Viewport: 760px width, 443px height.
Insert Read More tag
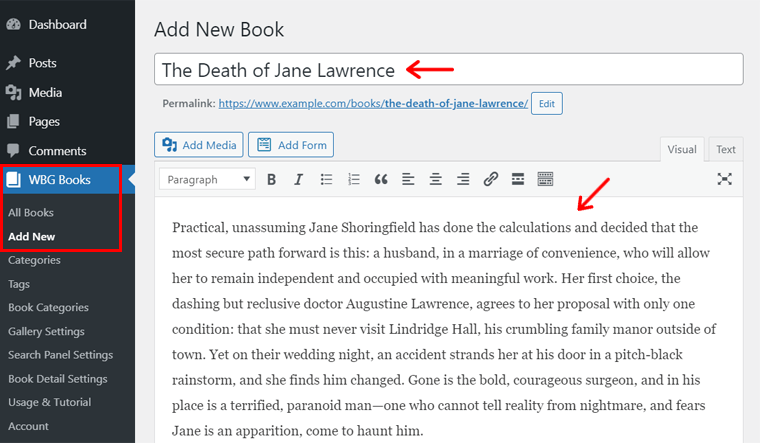tap(517, 180)
